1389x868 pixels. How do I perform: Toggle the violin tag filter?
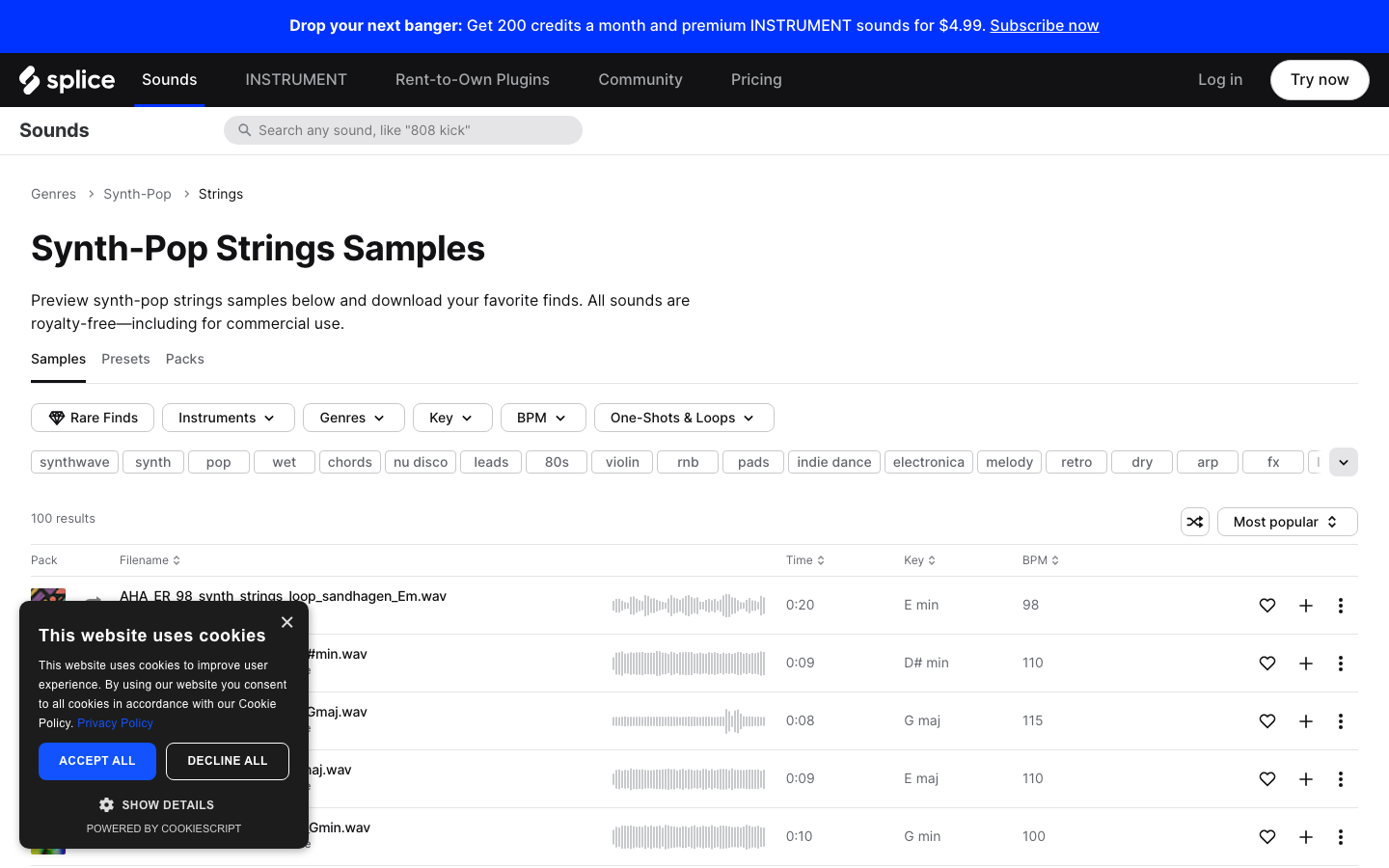(x=622, y=462)
